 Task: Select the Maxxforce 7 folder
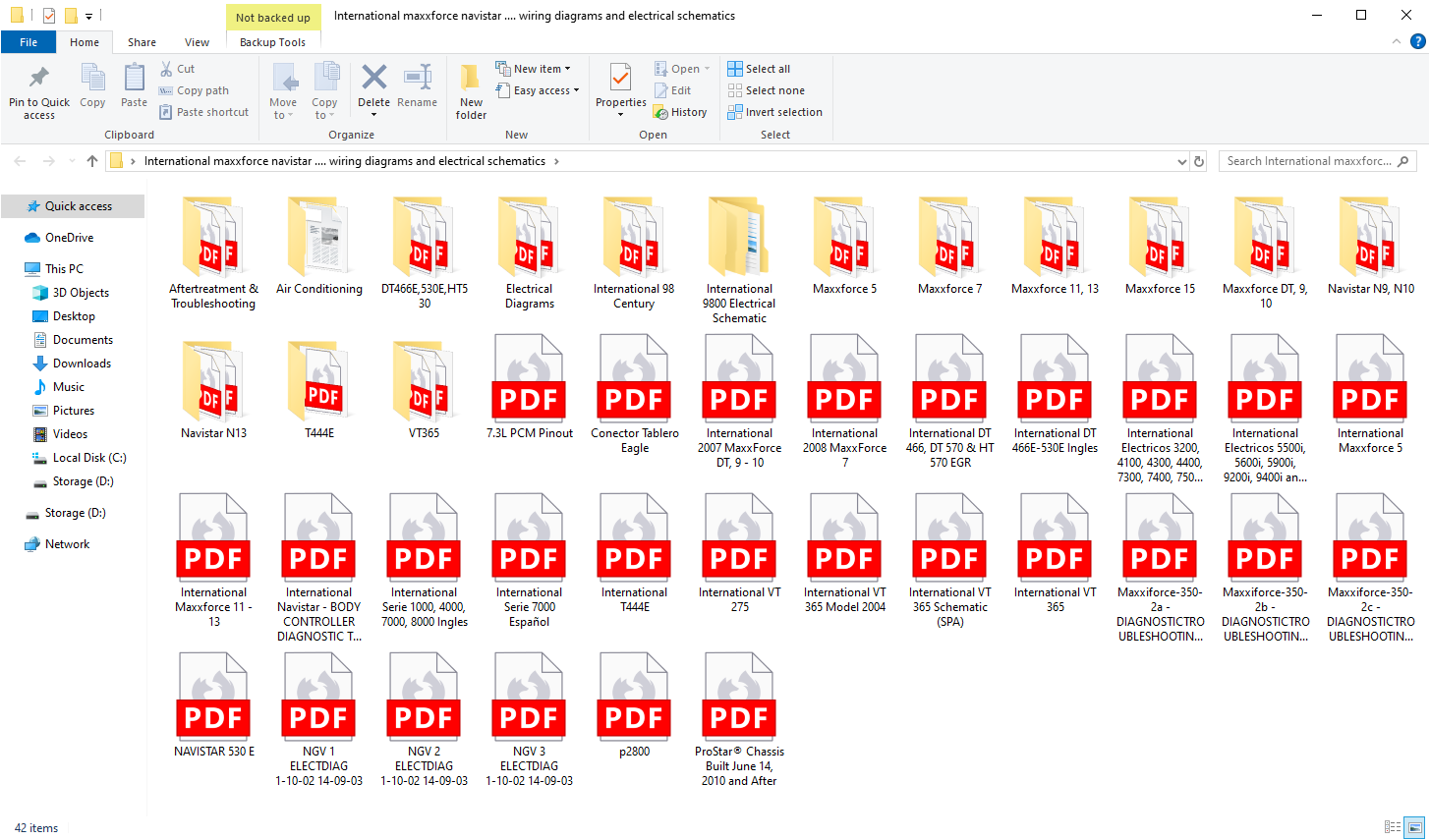(950, 246)
